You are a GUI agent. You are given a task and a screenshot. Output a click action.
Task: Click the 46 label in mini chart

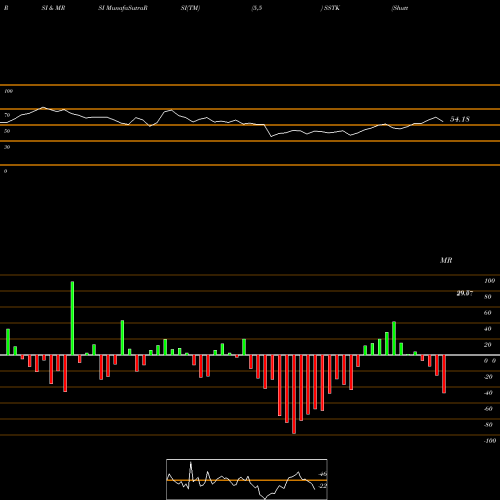[x=323, y=474]
